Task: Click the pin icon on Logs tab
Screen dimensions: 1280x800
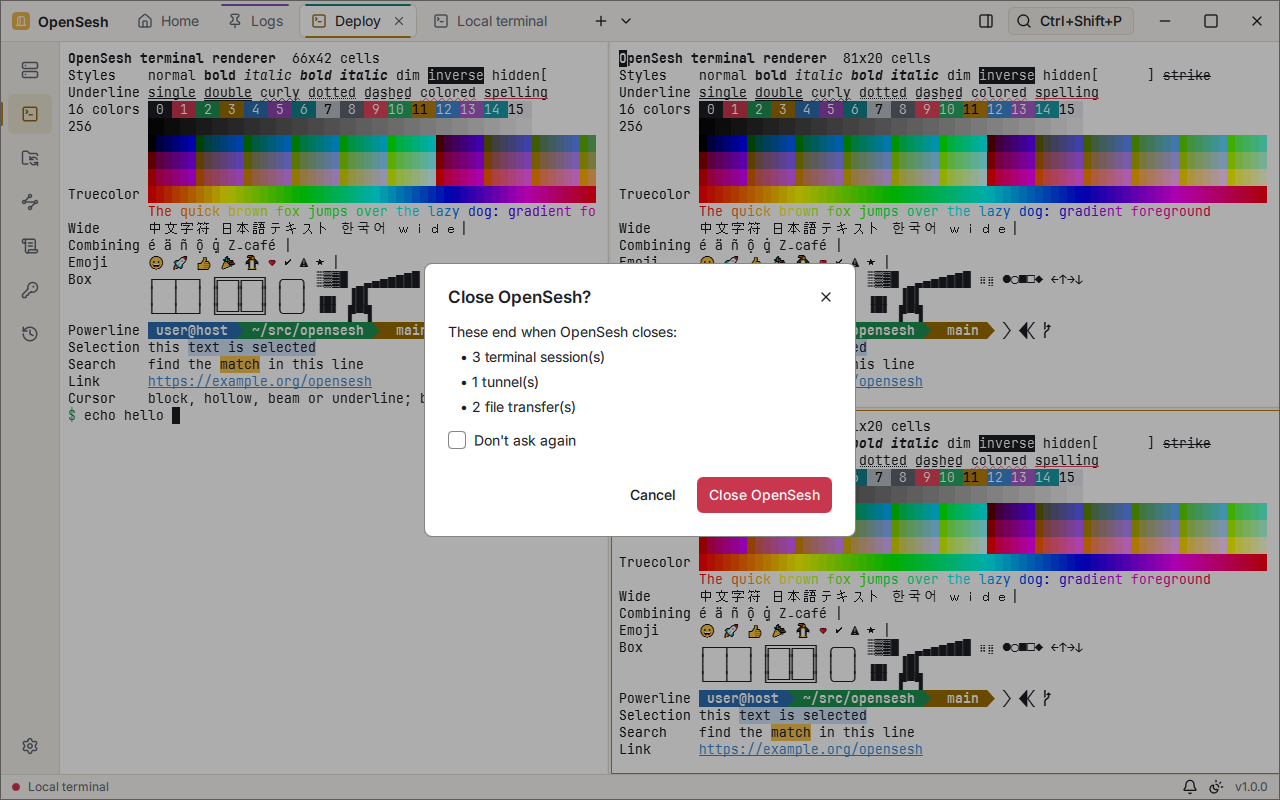Action: [x=236, y=21]
